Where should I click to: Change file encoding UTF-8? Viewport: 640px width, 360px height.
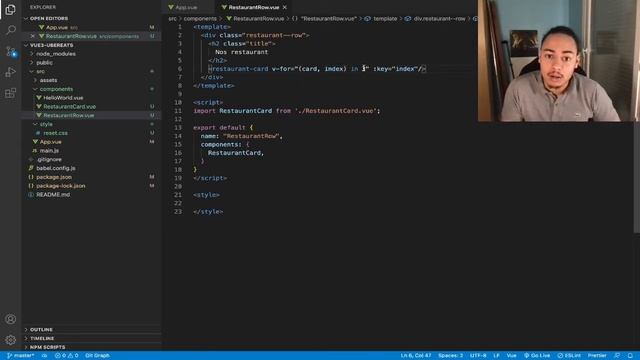point(478,356)
